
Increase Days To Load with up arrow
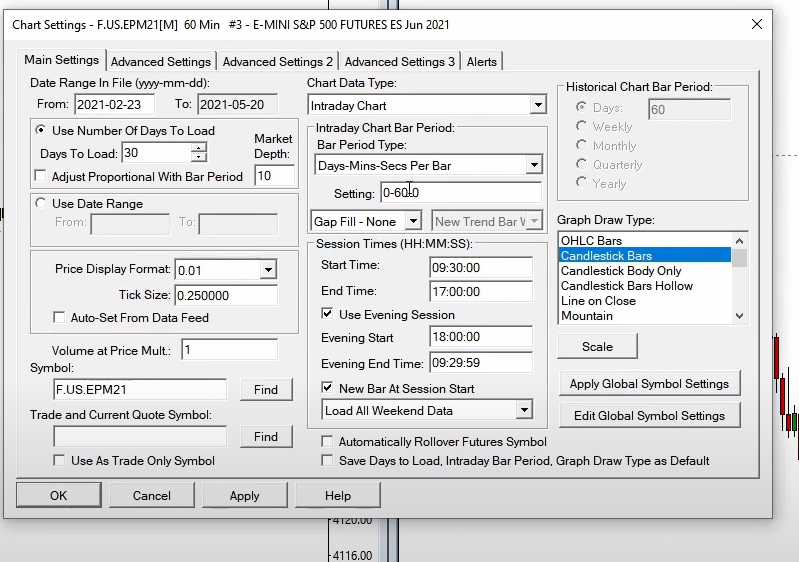tap(198, 148)
